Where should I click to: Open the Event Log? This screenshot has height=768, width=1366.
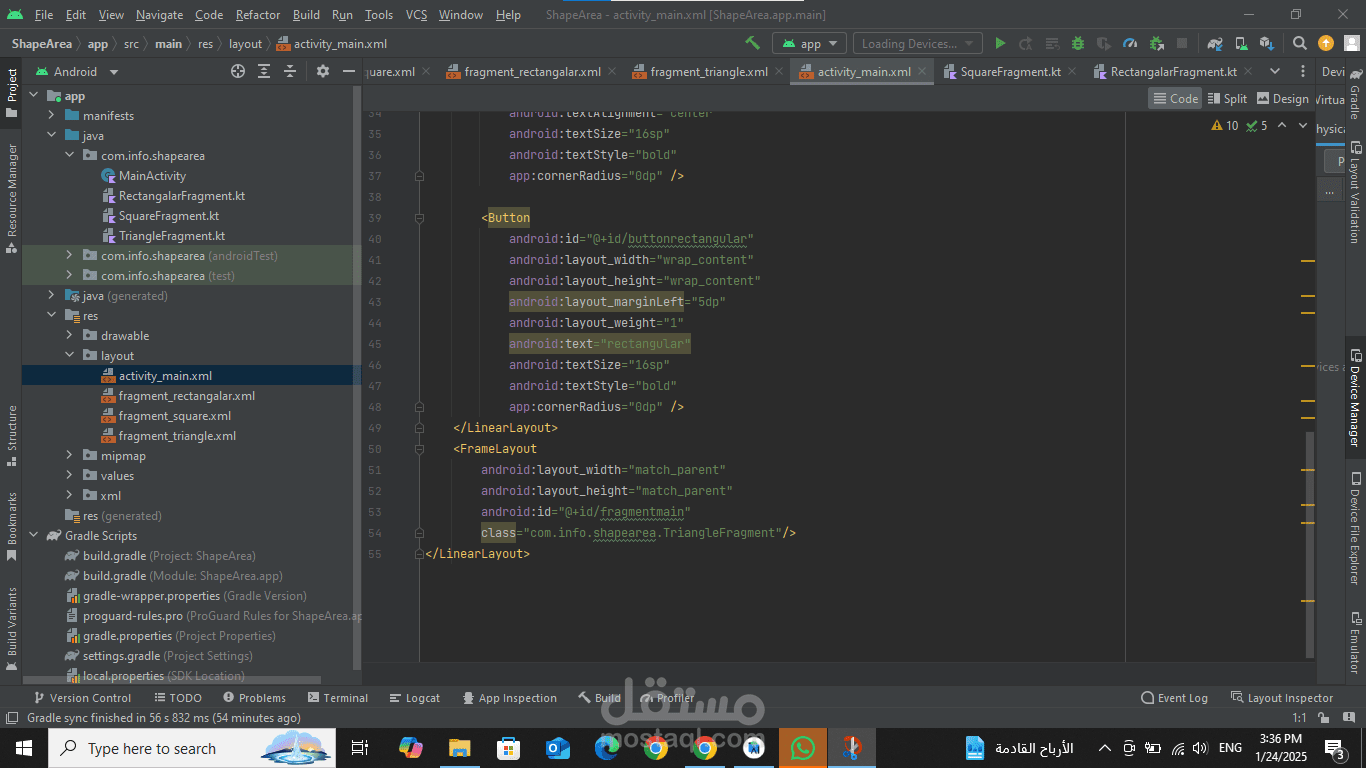tap(1174, 698)
